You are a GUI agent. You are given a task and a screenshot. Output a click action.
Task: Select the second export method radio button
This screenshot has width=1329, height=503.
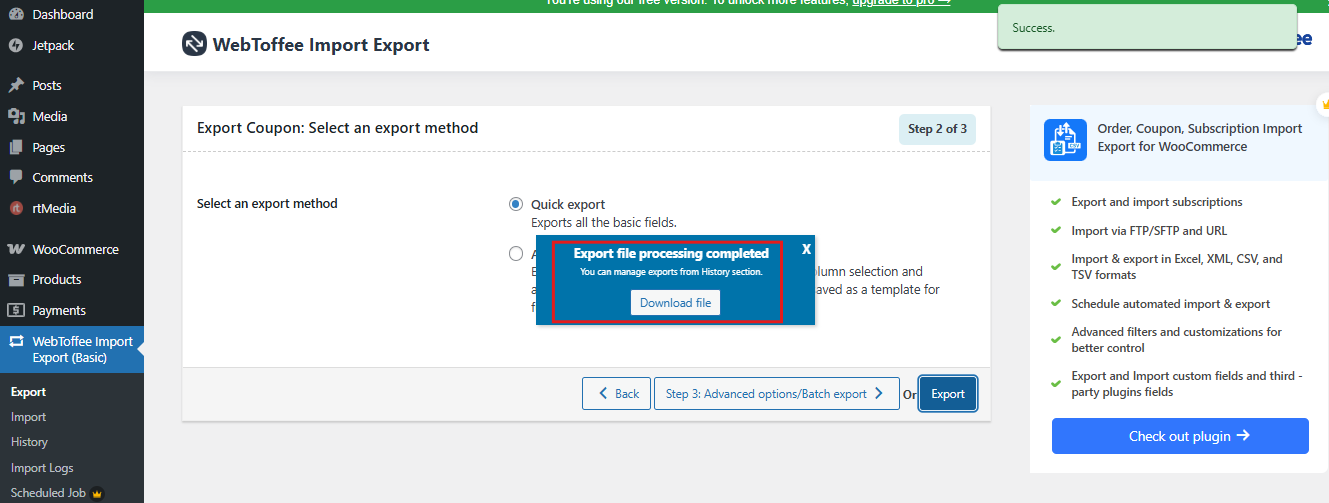(516, 253)
